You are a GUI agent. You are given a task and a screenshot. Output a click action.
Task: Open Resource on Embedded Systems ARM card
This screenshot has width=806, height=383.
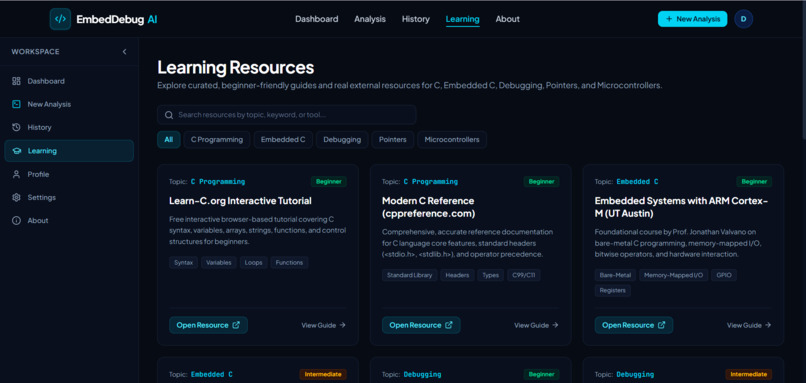634,325
